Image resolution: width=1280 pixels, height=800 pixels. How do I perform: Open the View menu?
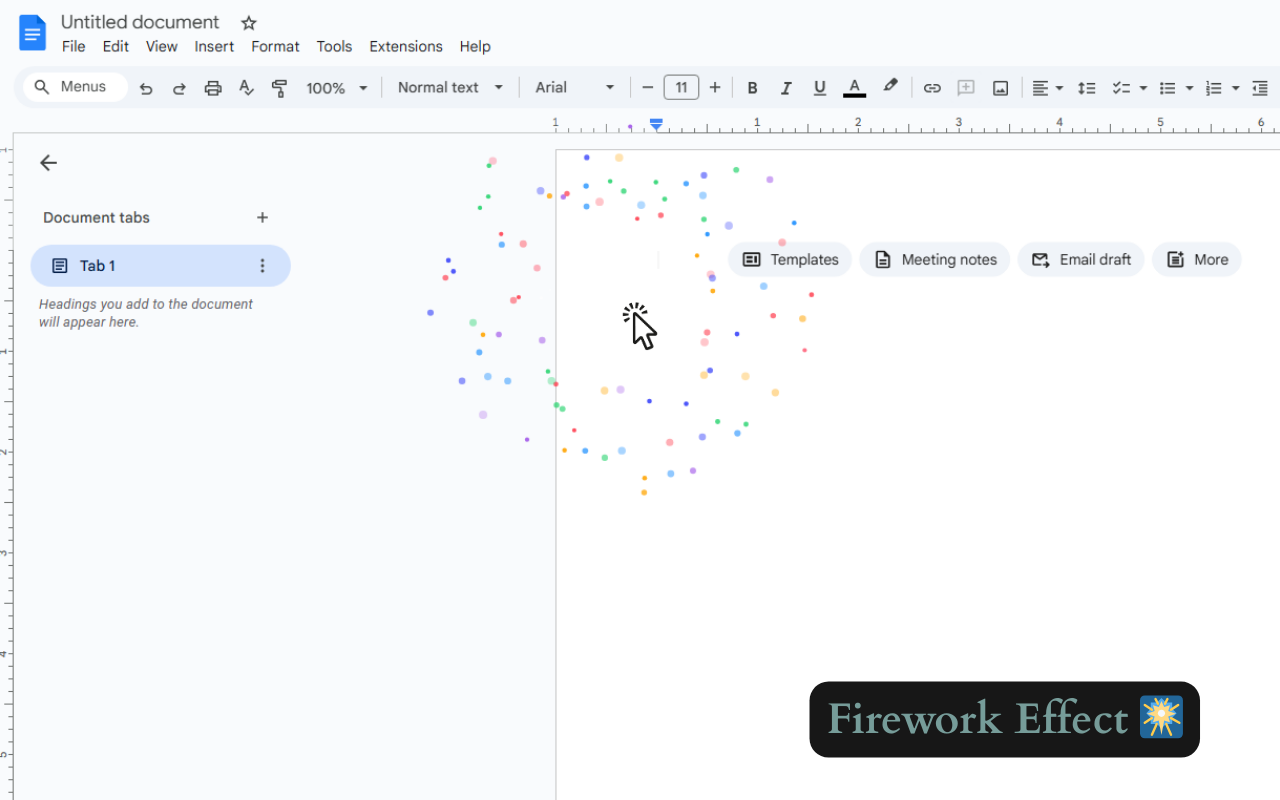161,46
